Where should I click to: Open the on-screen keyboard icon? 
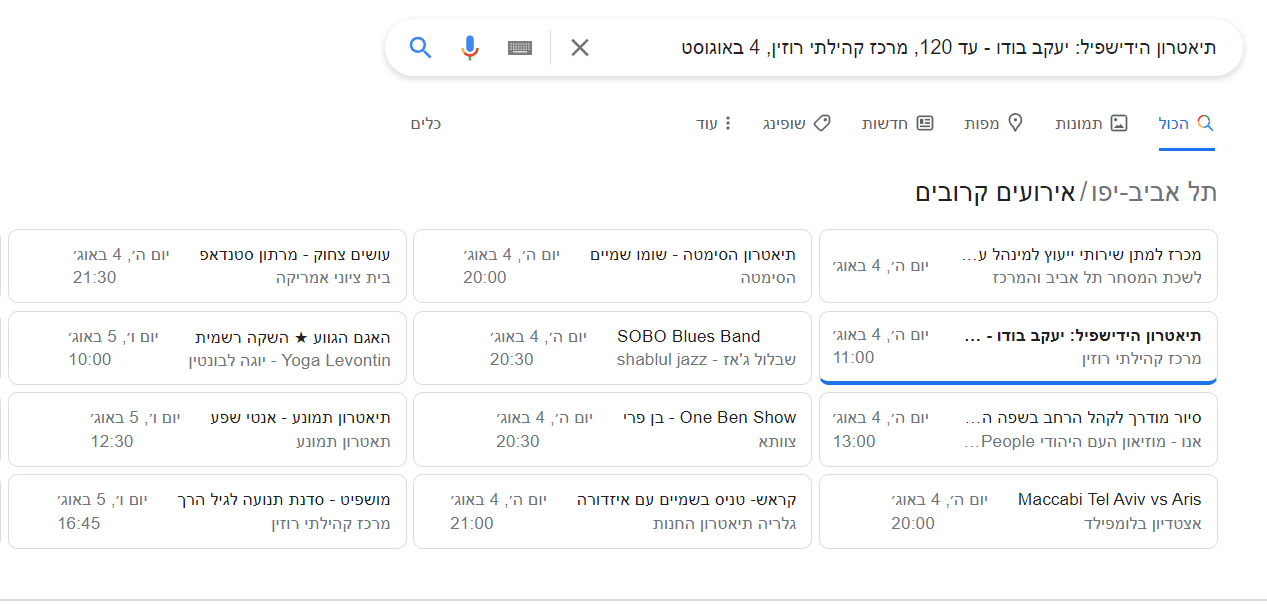520,48
